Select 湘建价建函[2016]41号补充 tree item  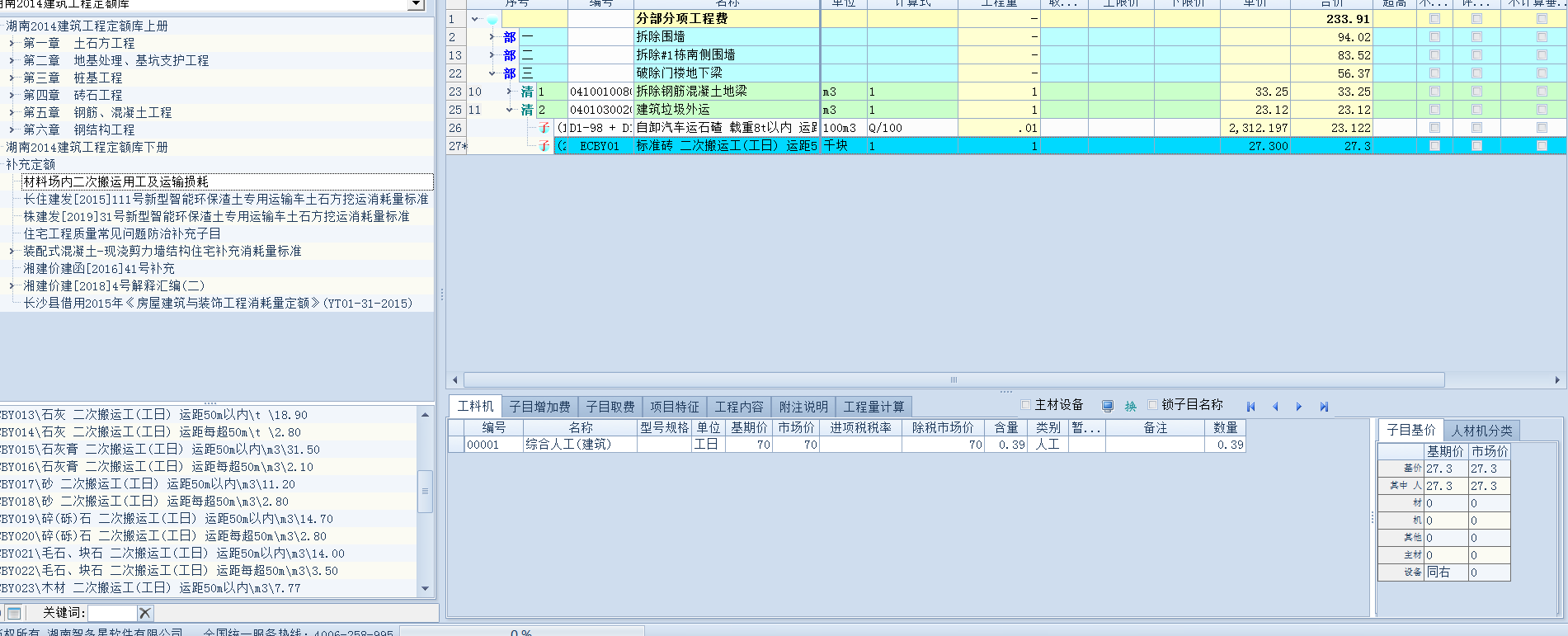click(x=99, y=268)
